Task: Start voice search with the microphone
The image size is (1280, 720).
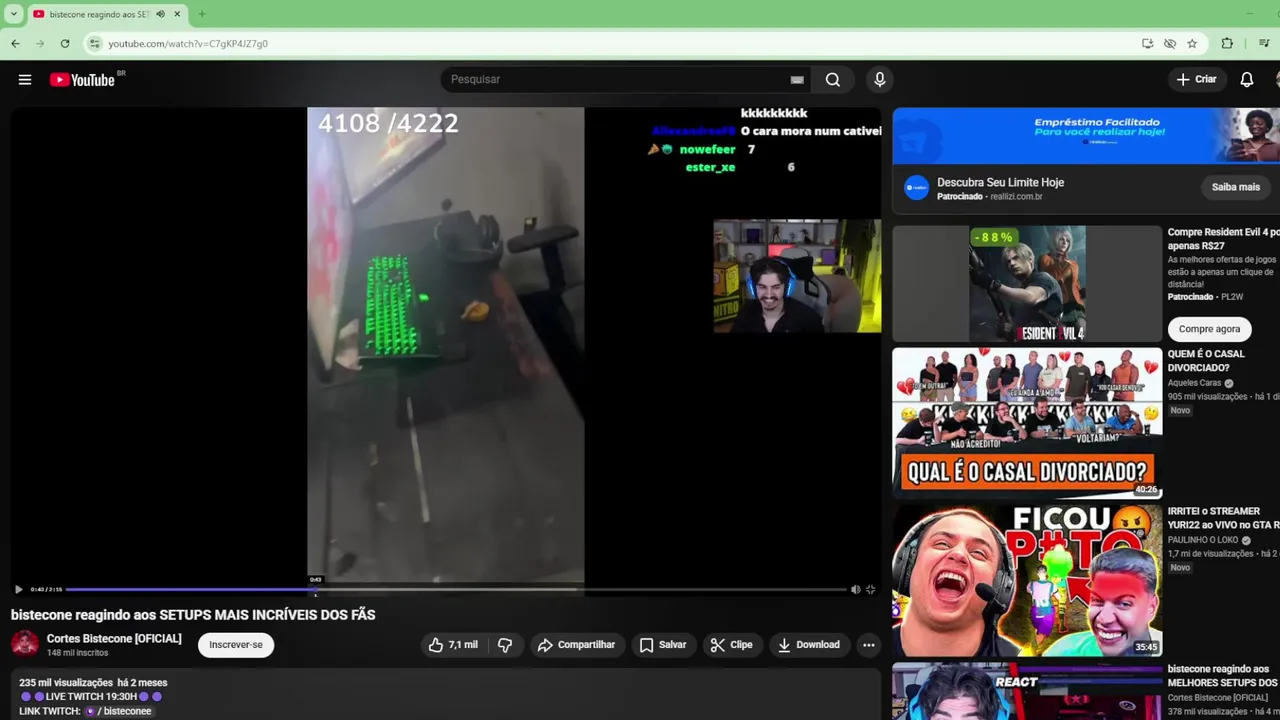Action: pos(880,79)
